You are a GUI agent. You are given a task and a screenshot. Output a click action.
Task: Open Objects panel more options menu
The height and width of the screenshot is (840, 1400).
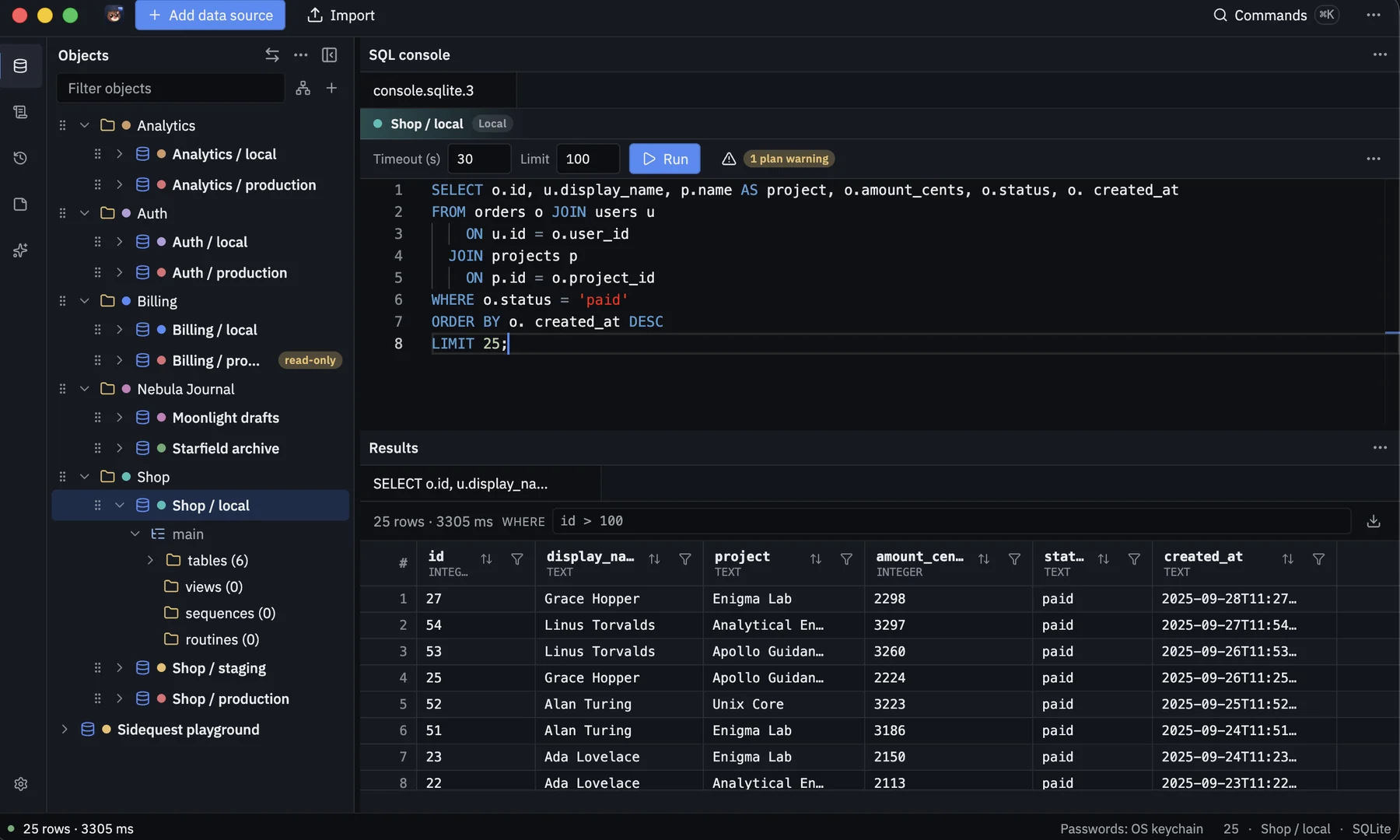(301, 55)
